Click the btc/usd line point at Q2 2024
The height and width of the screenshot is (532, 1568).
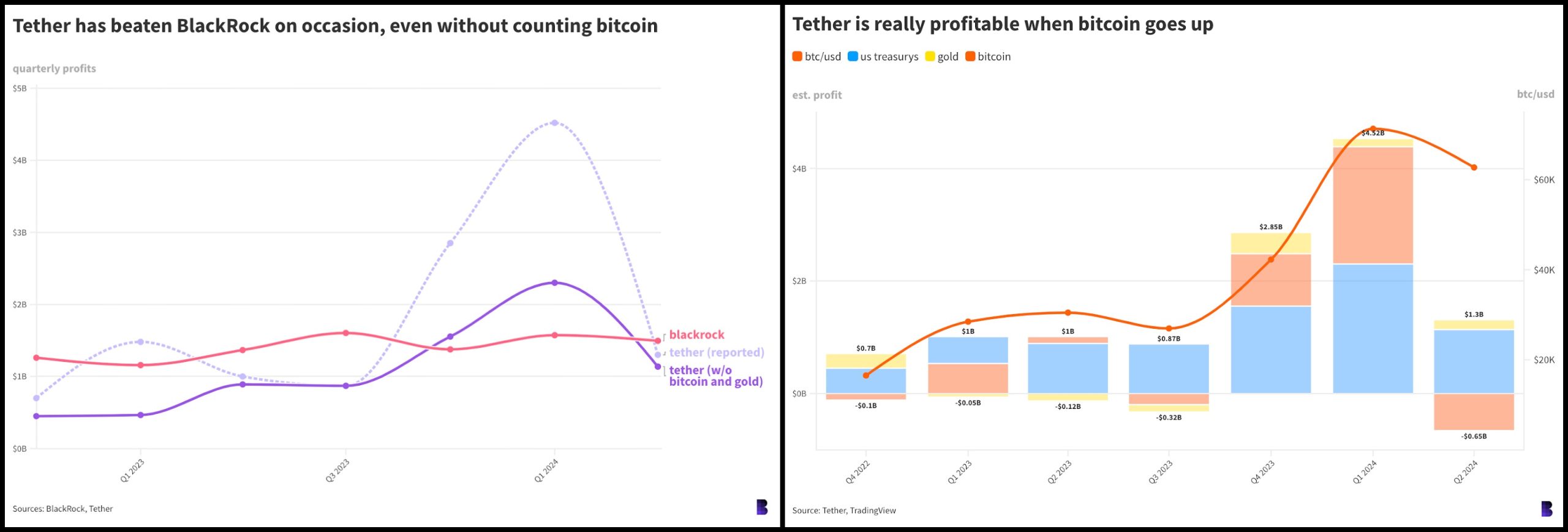pos(1474,167)
